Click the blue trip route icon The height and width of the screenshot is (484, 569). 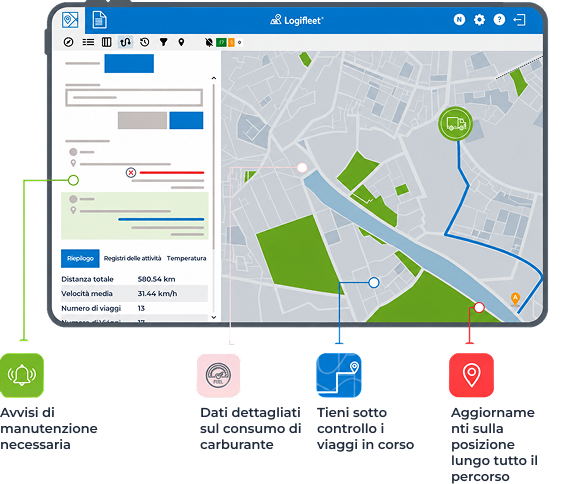click(339, 375)
